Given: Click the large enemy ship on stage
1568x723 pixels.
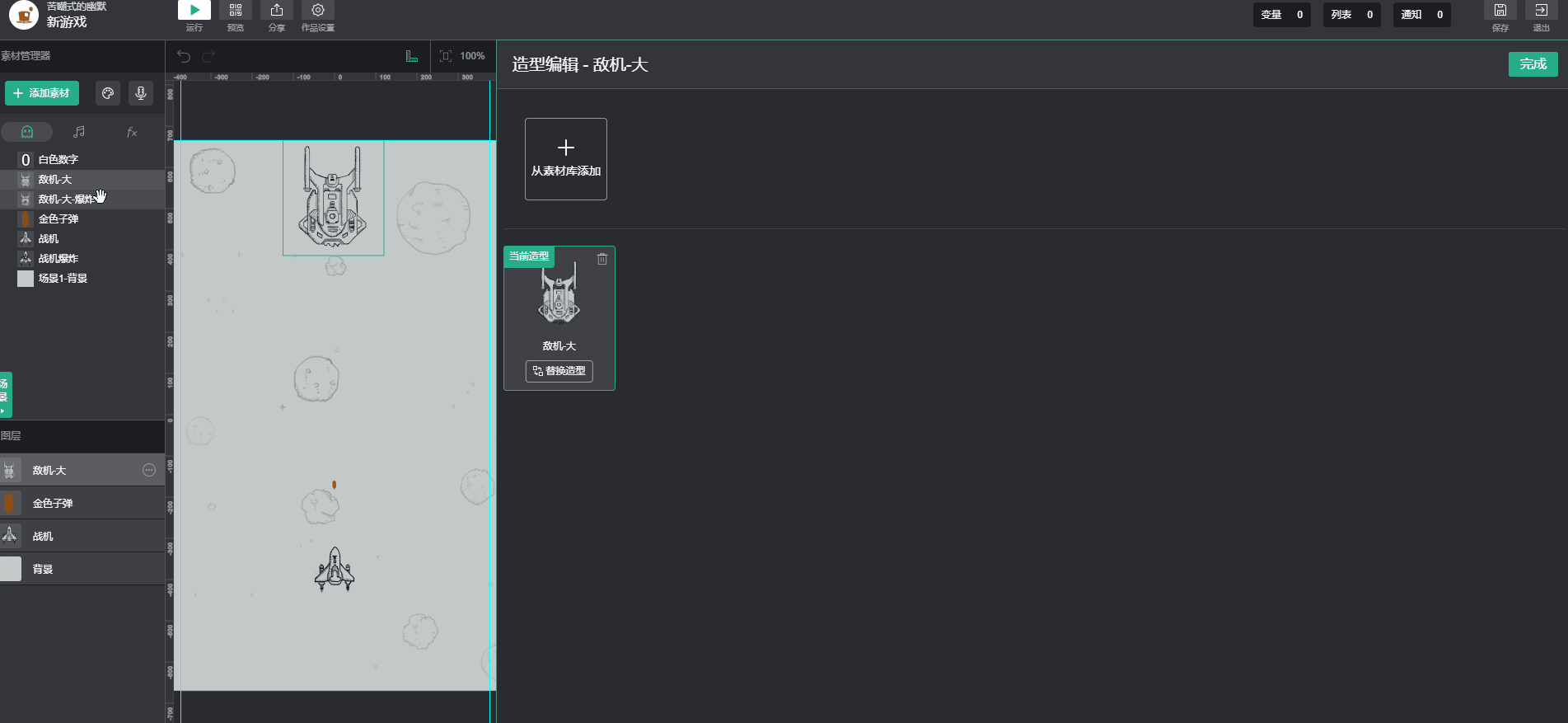Looking at the screenshot, I should tap(333, 197).
